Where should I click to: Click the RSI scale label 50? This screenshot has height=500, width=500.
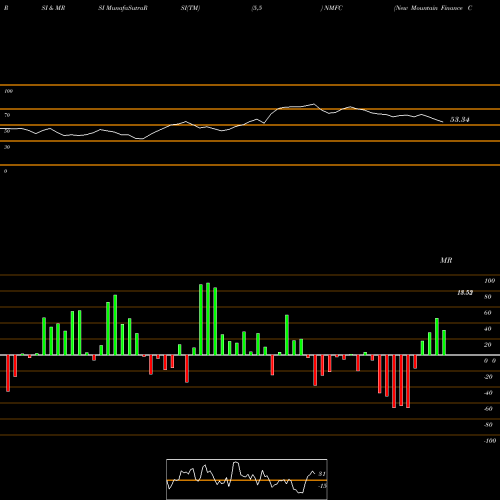point(7,131)
